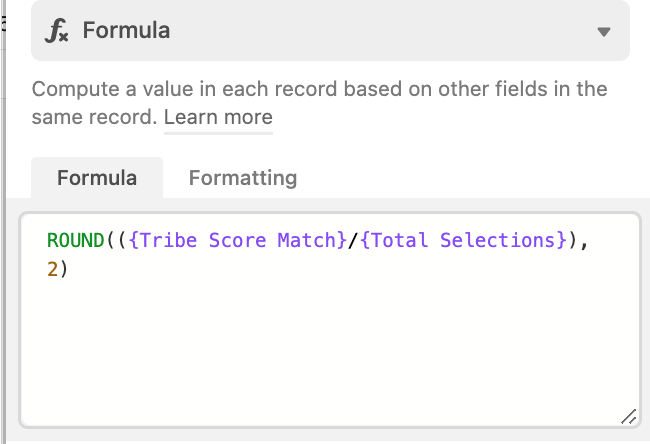This screenshot has height=444, width=650.
Task: Select the Formula tab
Action: [x=97, y=178]
